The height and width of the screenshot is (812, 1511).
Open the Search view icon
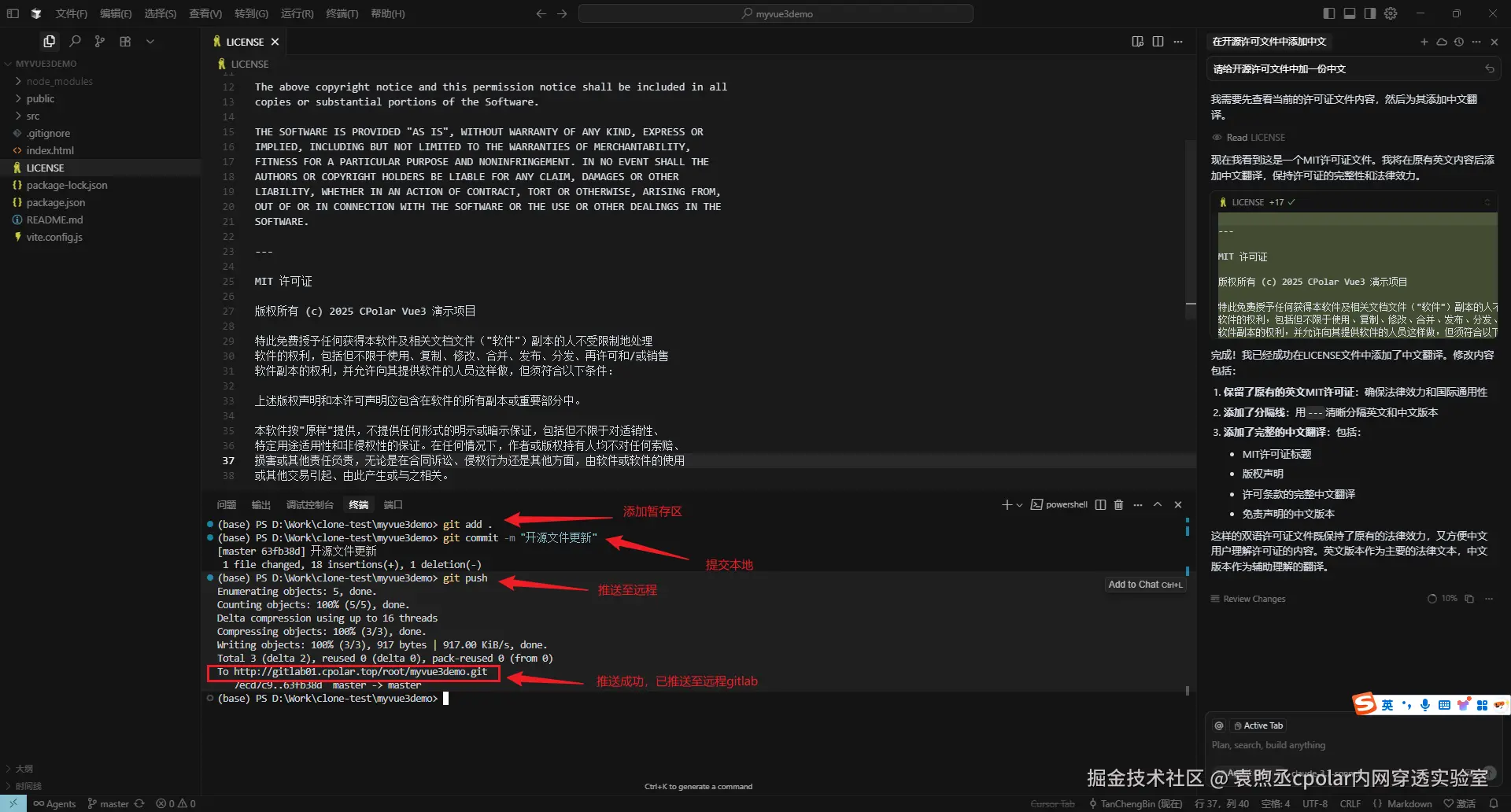tap(75, 42)
